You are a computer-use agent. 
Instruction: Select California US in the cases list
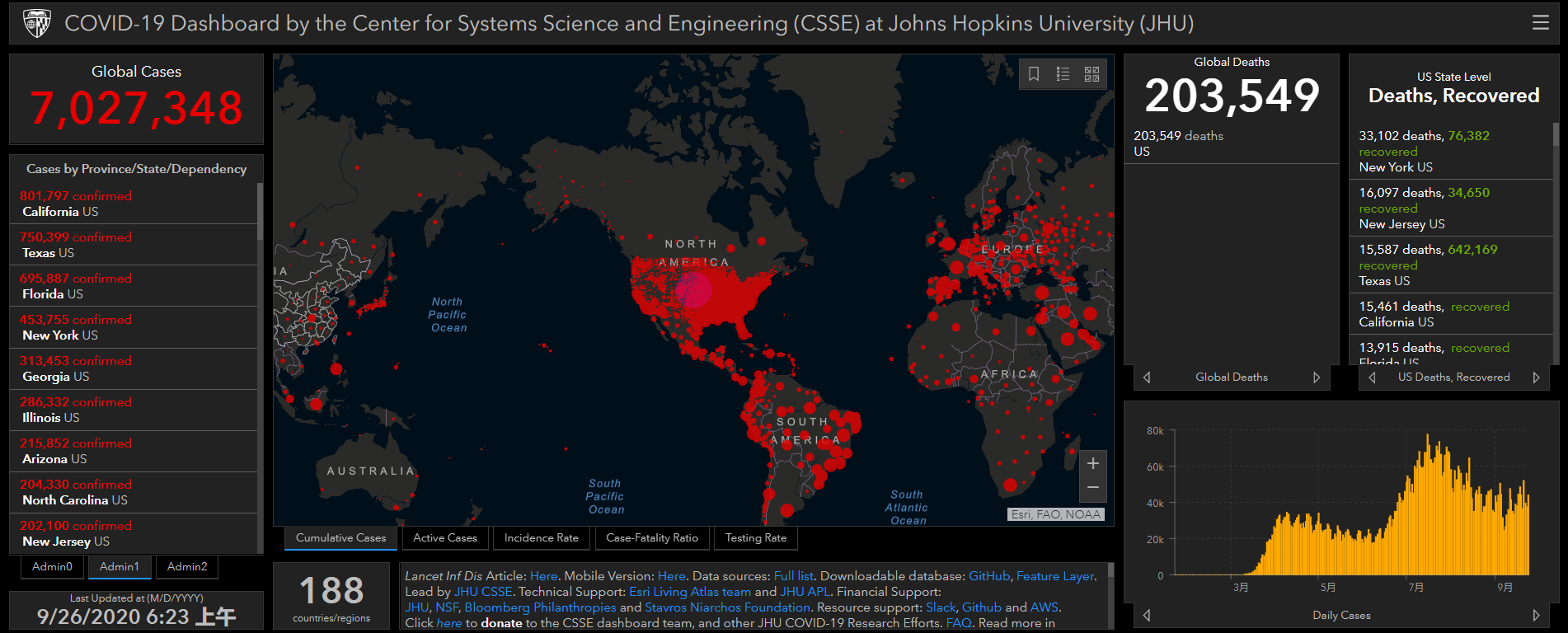[x=134, y=204]
